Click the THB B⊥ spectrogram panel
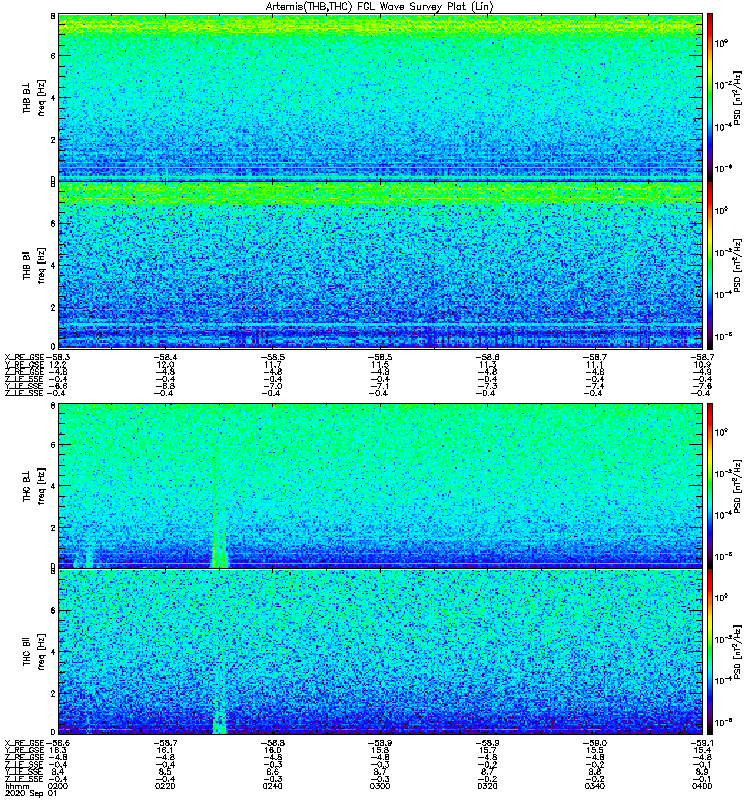Image resolution: width=750 pixels, height=800 pixels. coord(381,97)
